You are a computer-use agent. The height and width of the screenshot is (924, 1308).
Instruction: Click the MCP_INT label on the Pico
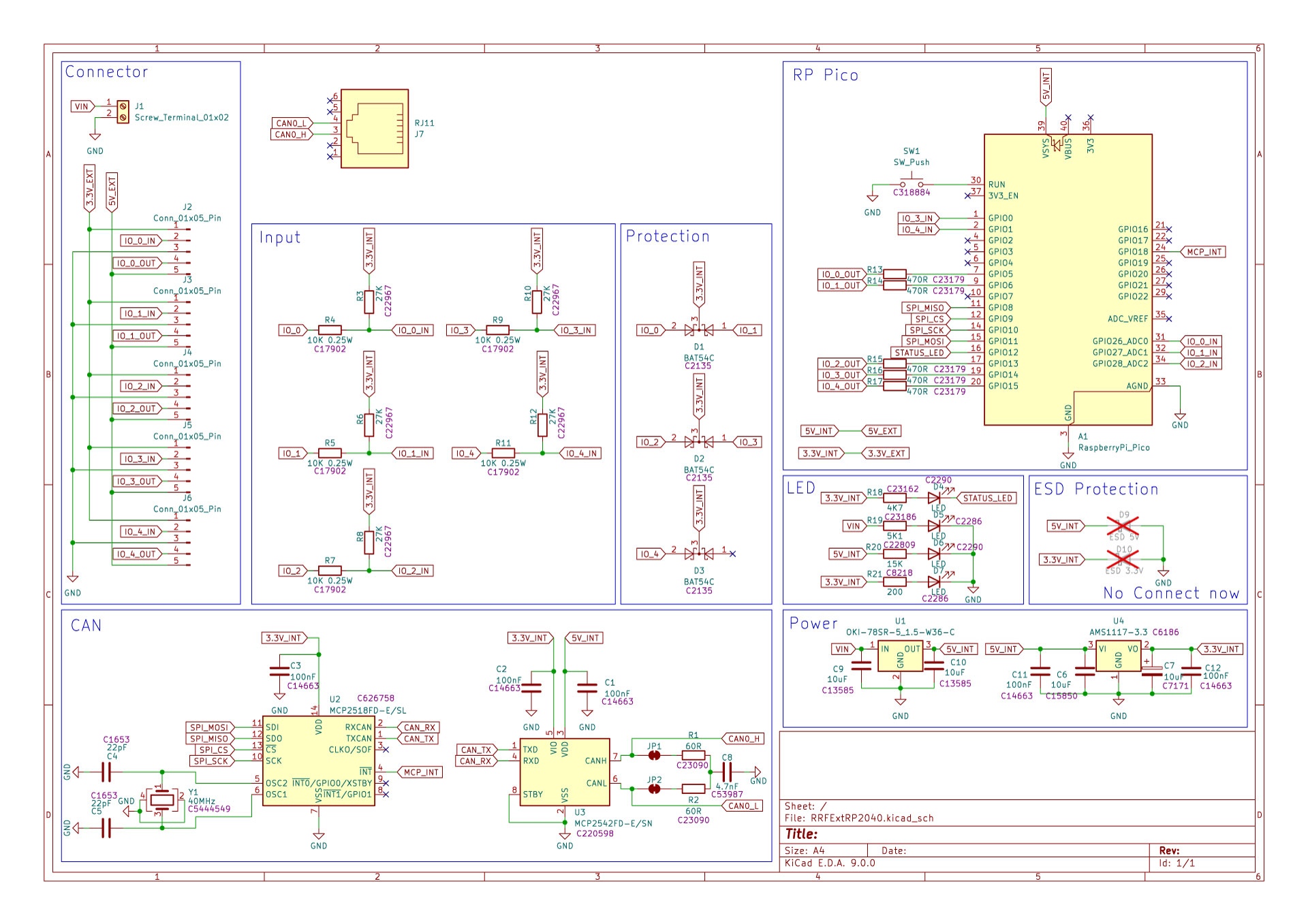pyautogui.click(x=1203, y=252)
